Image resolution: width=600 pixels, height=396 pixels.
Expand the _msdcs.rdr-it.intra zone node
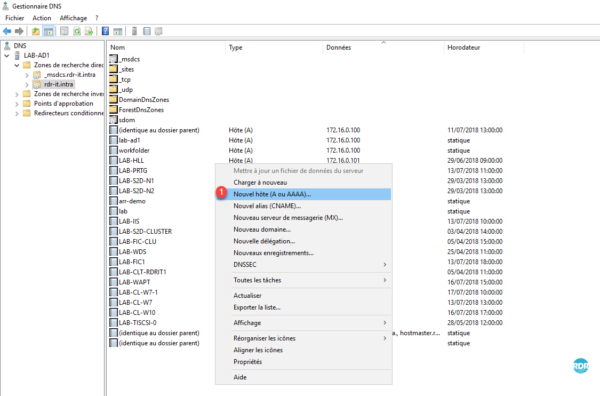(x=27, y=75)
